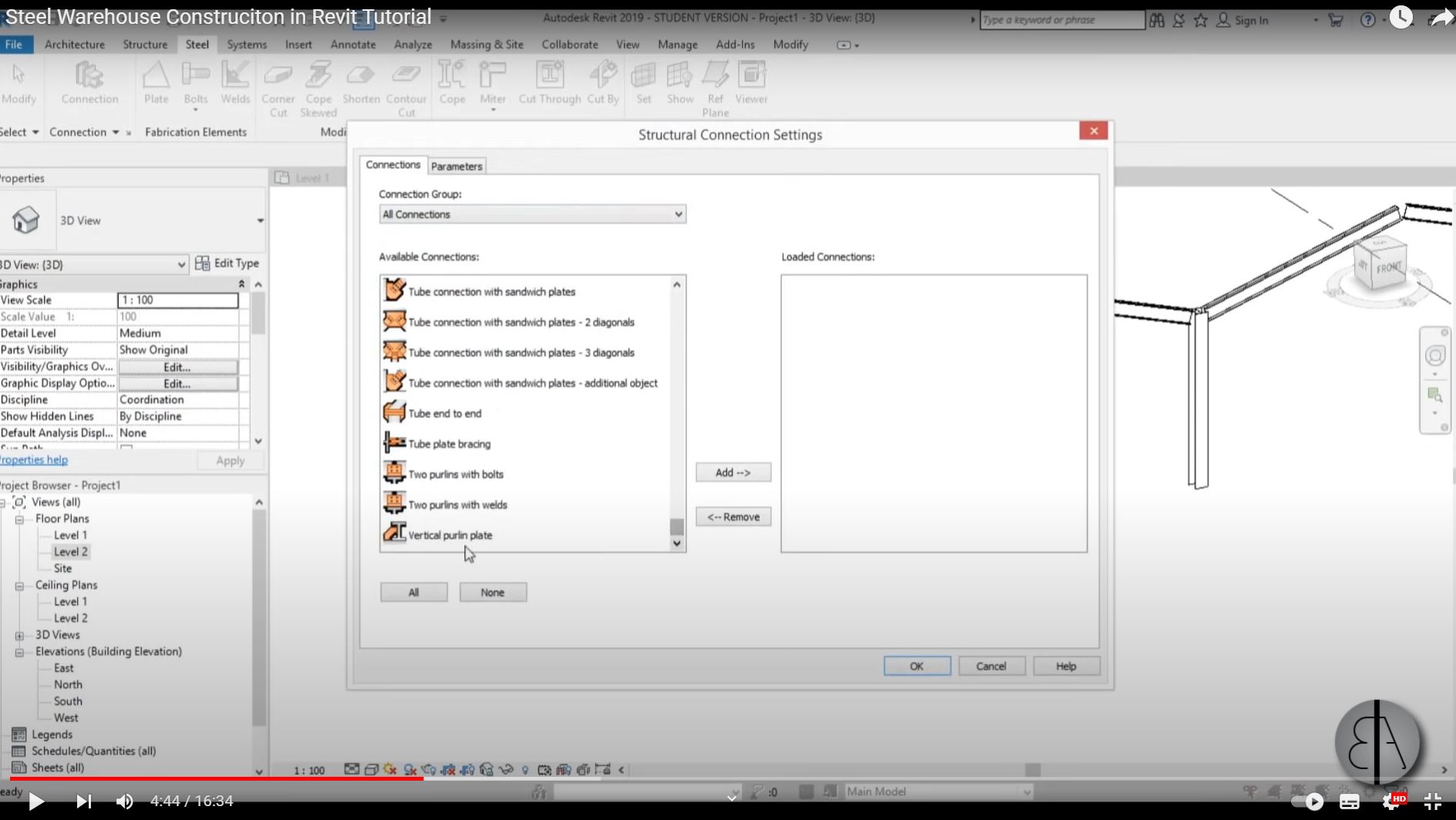The height and width of the screenshot is (820, 1456).
Task: Click the Add --> button
Action: click(x=732, y=471)
